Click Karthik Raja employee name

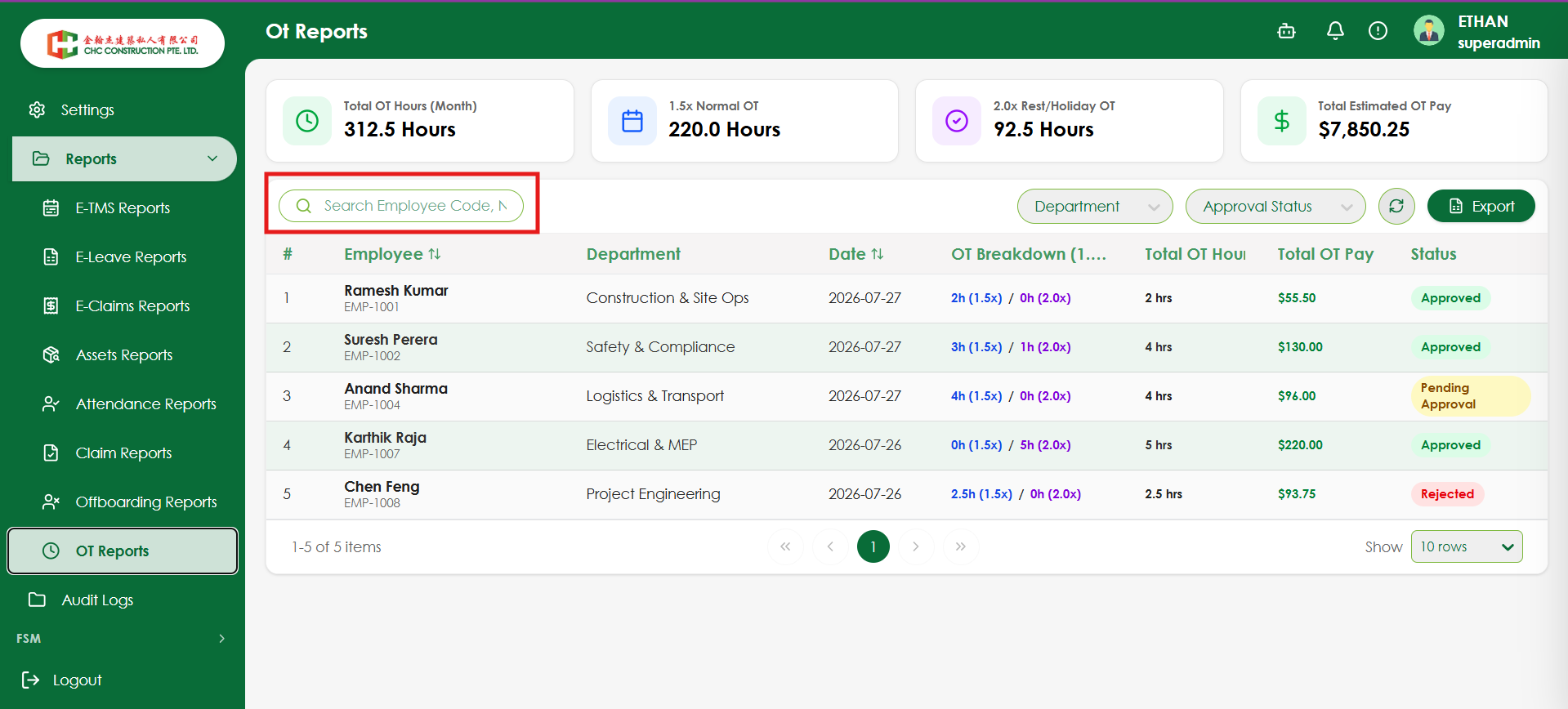coord(385,438)
